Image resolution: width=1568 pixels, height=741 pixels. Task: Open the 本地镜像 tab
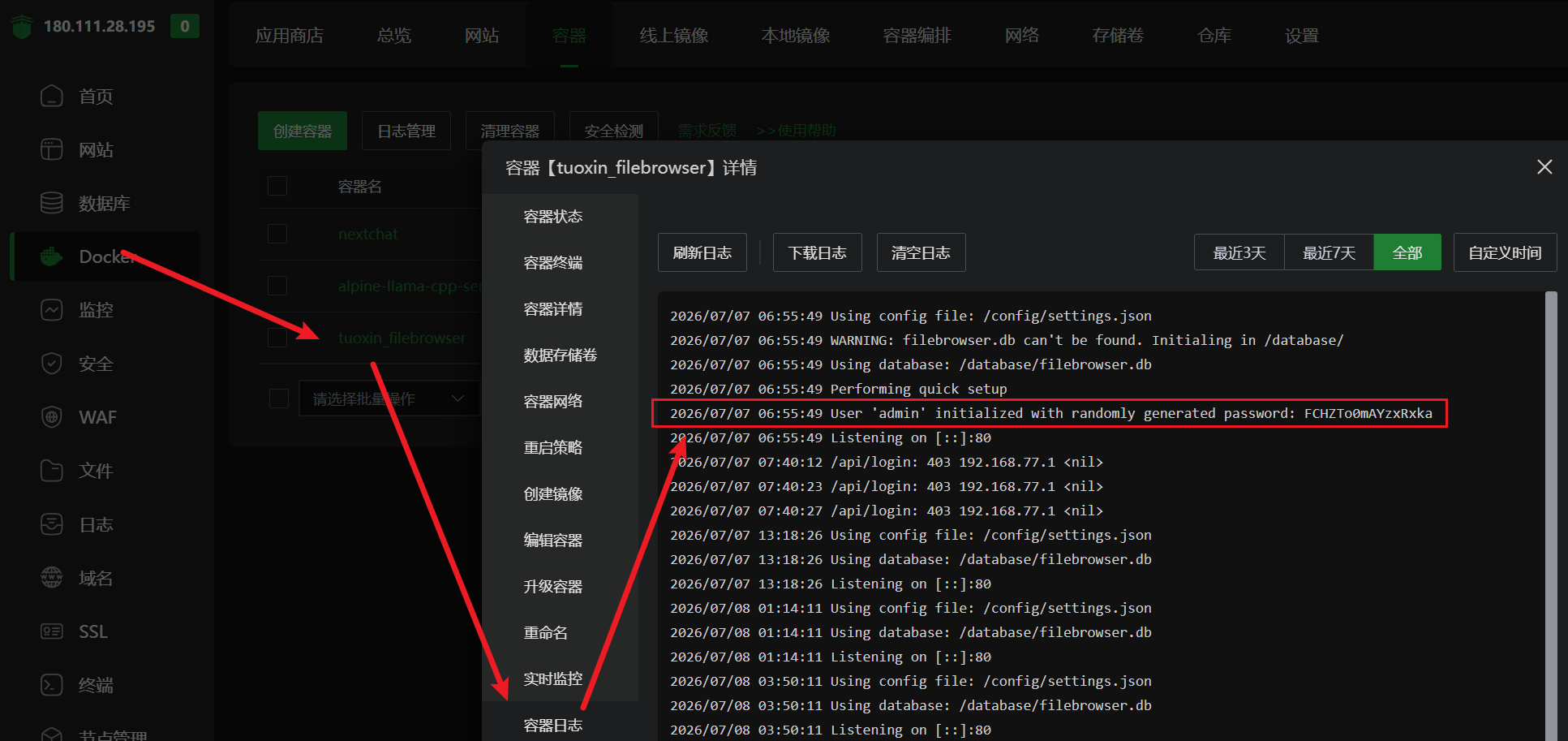[x=796, y=36]
